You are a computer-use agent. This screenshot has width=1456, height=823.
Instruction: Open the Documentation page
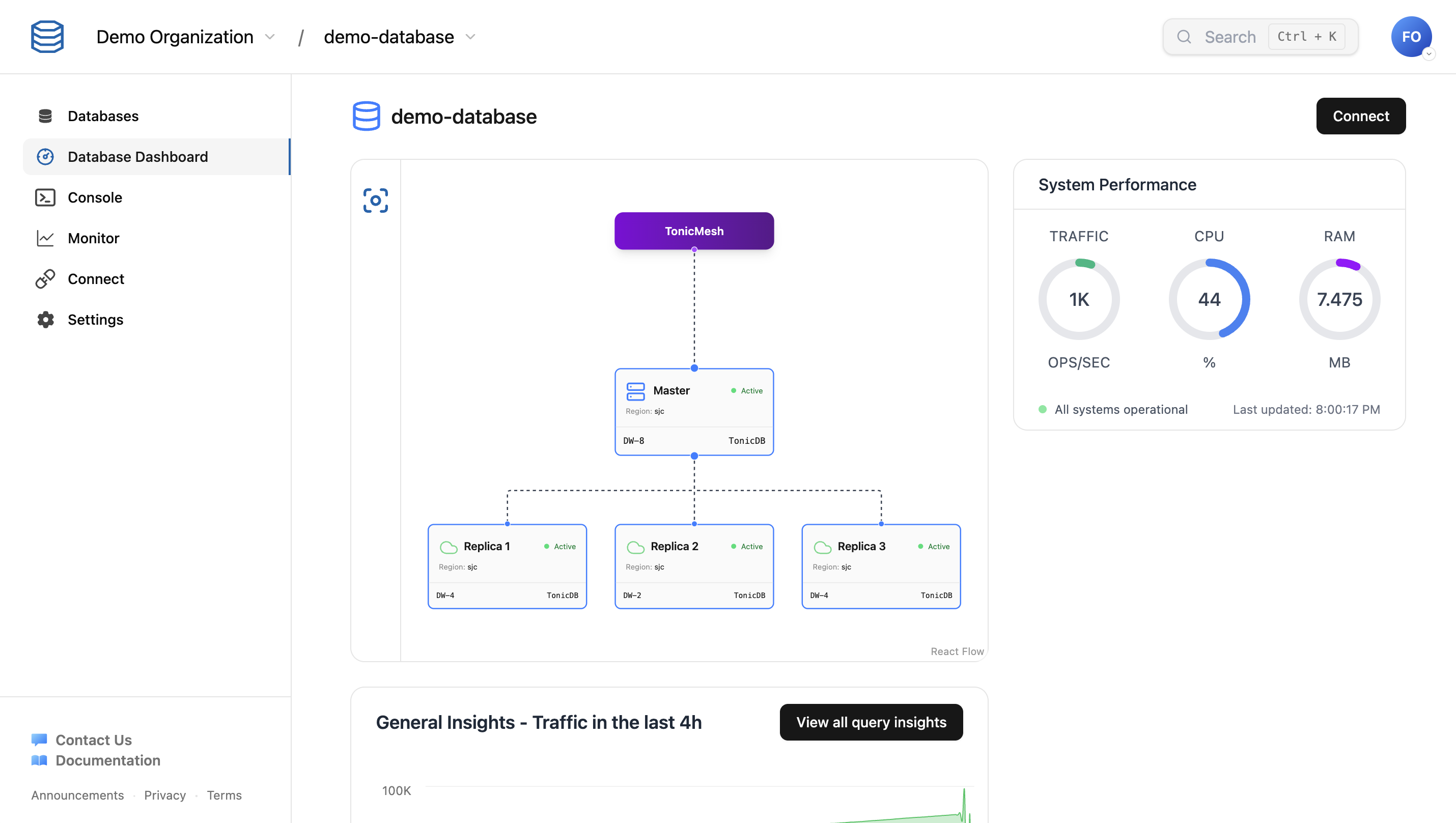(x=107, y=760)
